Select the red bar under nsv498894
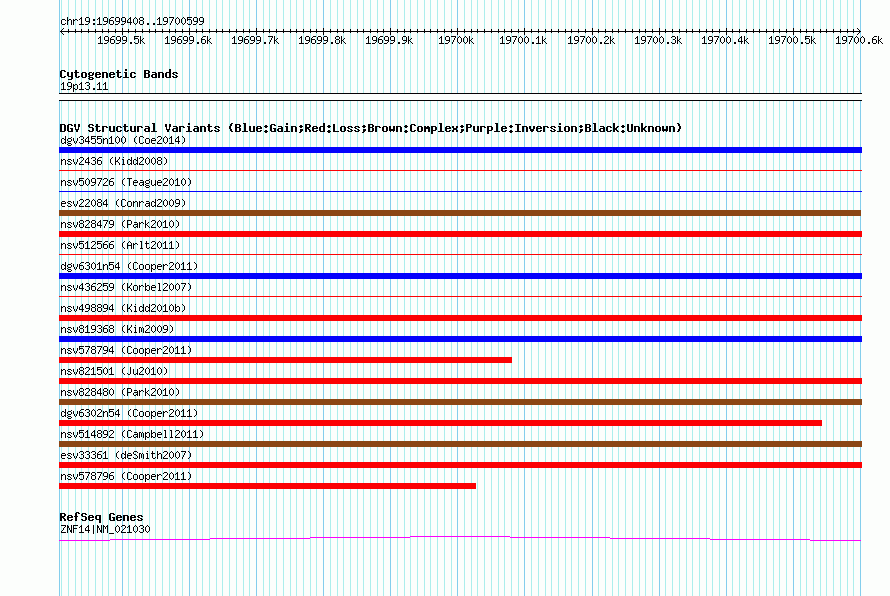 460,318
